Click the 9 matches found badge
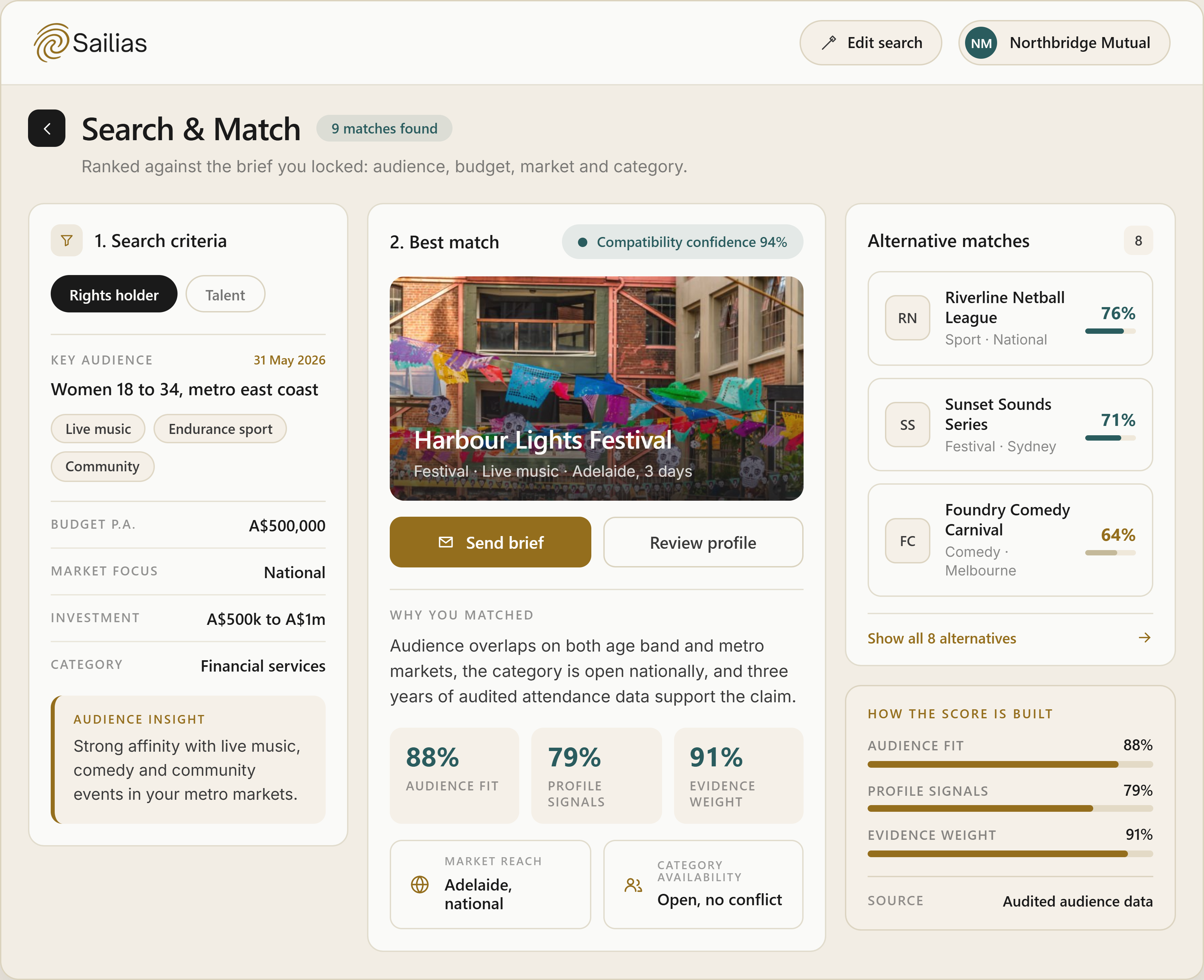 (x=384, y=128)
